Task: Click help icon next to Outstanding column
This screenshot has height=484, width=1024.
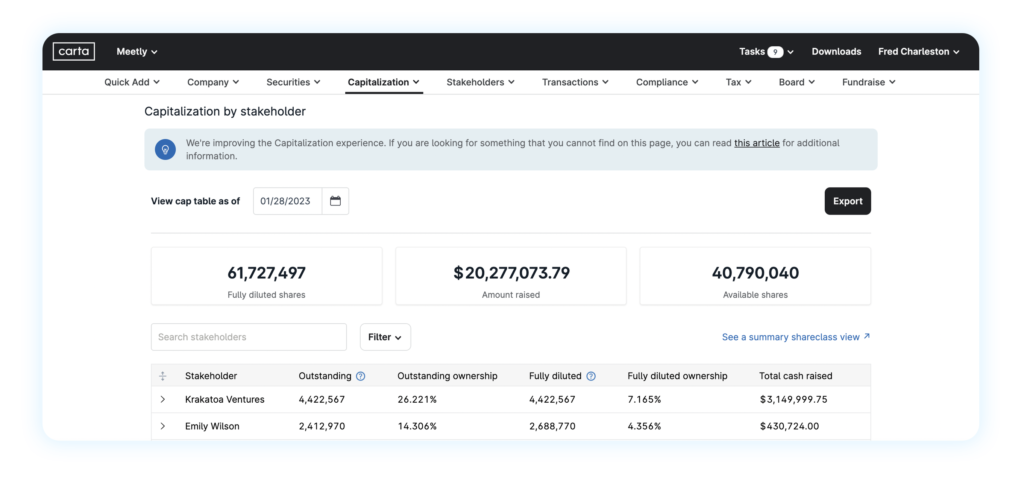Action: (360, 376)
